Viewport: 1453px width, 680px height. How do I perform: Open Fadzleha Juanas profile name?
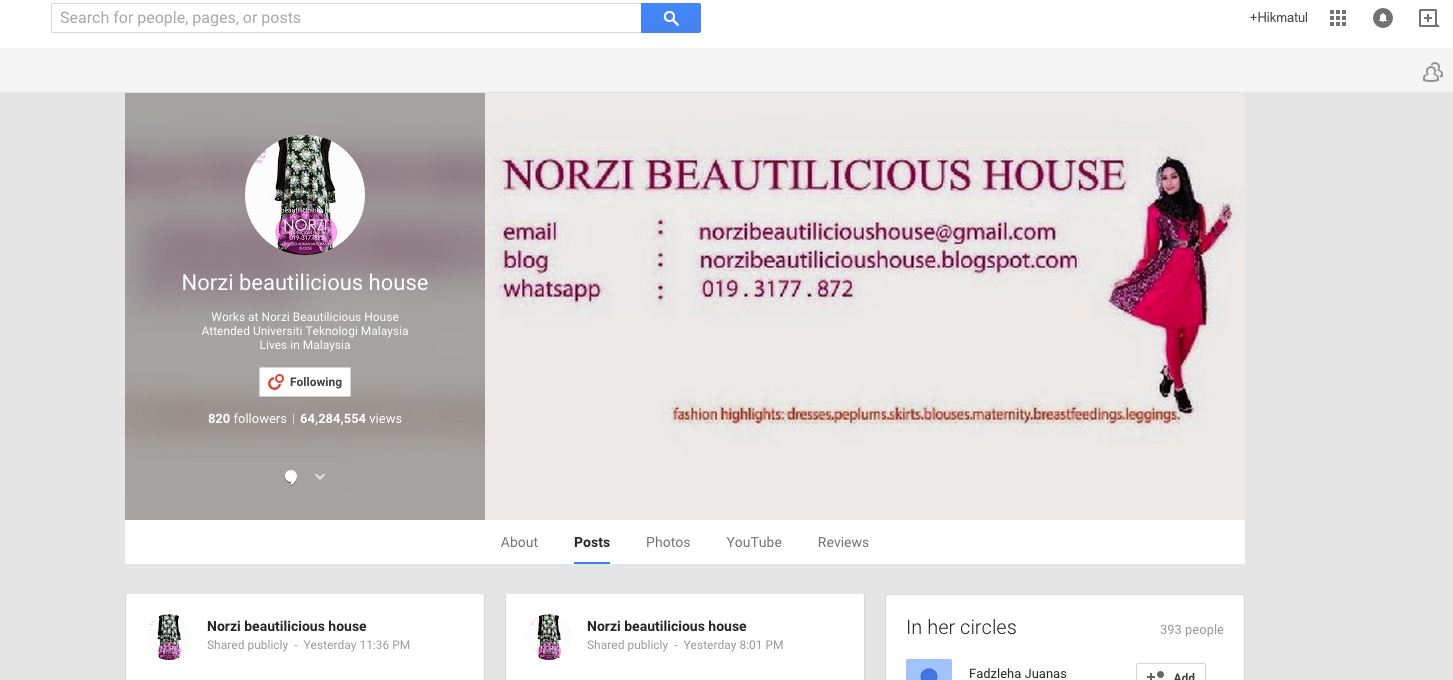[x=1018, y=673]
